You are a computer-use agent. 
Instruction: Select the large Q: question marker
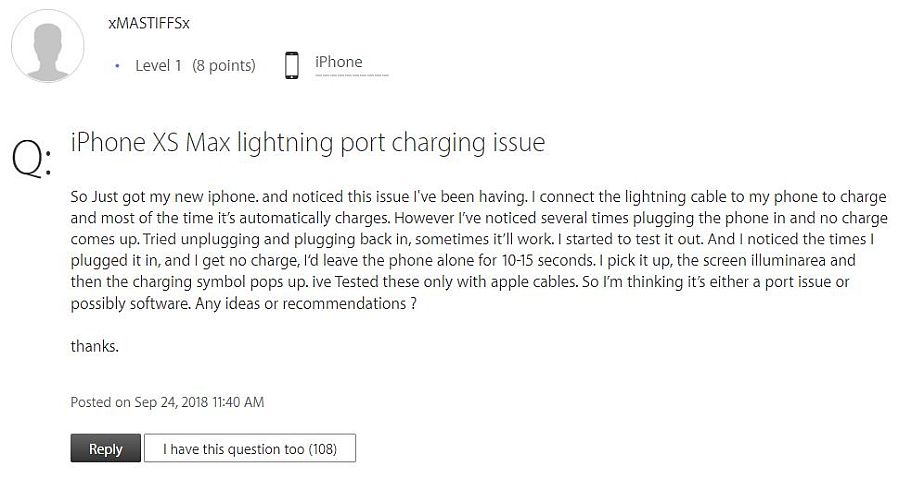click(x=32, y=157)
